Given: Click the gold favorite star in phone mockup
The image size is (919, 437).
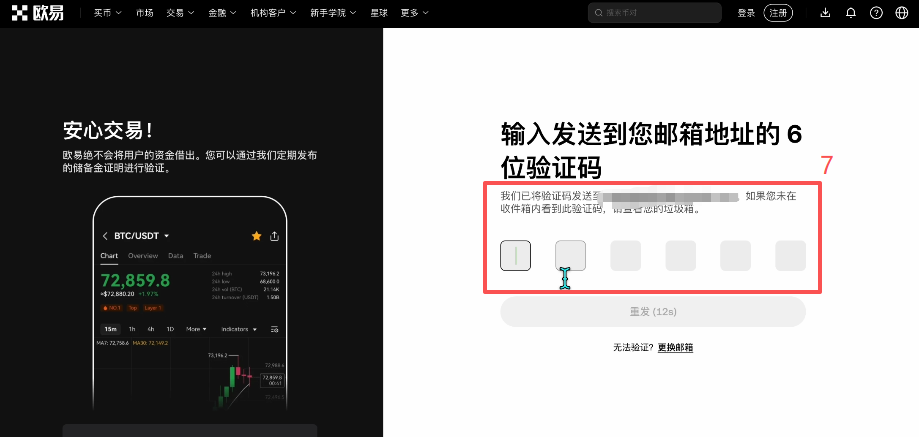Looking at the screenshot, I should click(x=256, y=236).
